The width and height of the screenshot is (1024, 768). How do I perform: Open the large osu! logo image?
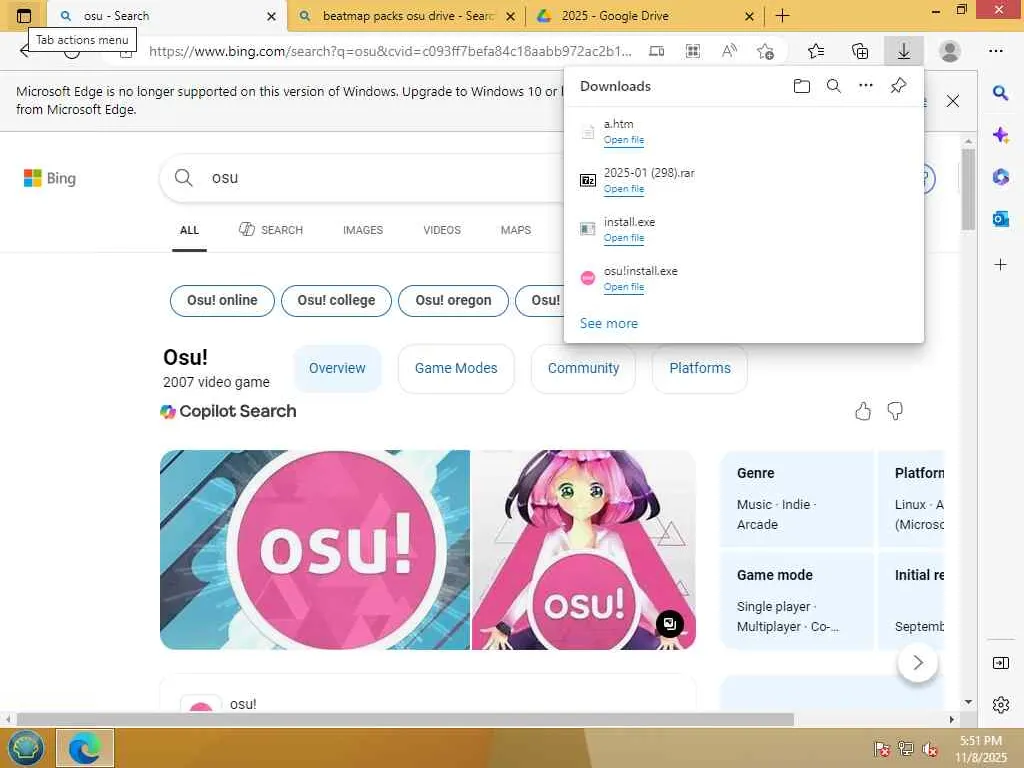point(315,549)
